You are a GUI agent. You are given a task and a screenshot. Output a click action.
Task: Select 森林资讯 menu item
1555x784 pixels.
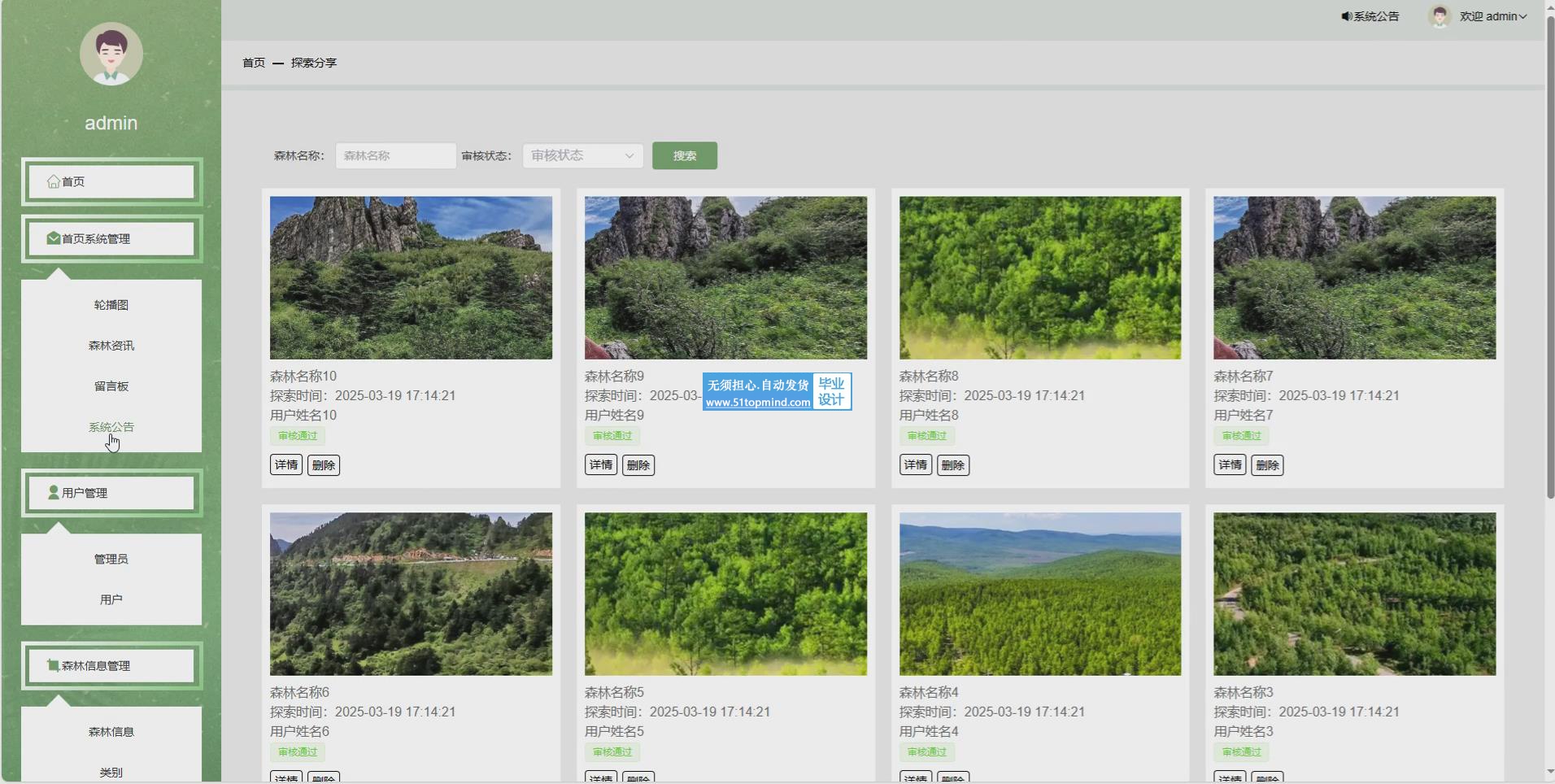tap(111, 346)
